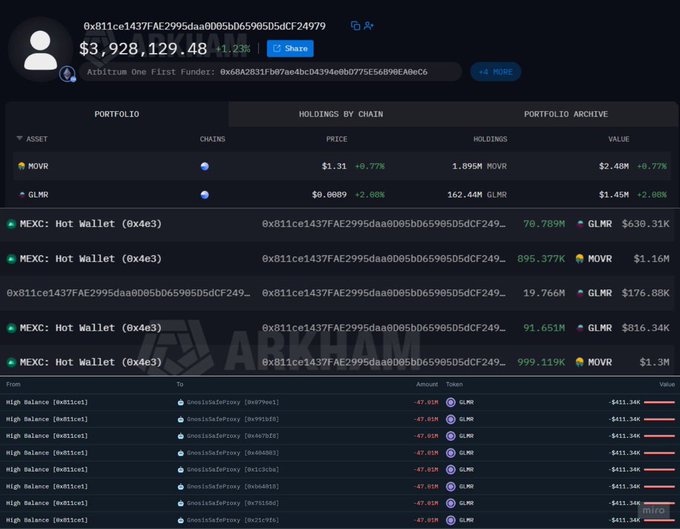Click the GLMR token icon in the portfolio
Screen dimensions: 680x529
coord(22,195)
